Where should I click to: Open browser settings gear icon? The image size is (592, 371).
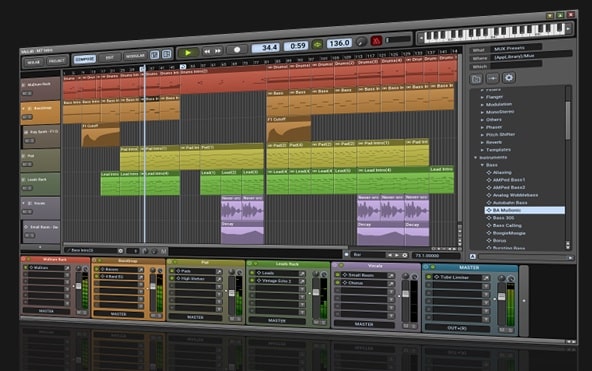click(509, 78)
